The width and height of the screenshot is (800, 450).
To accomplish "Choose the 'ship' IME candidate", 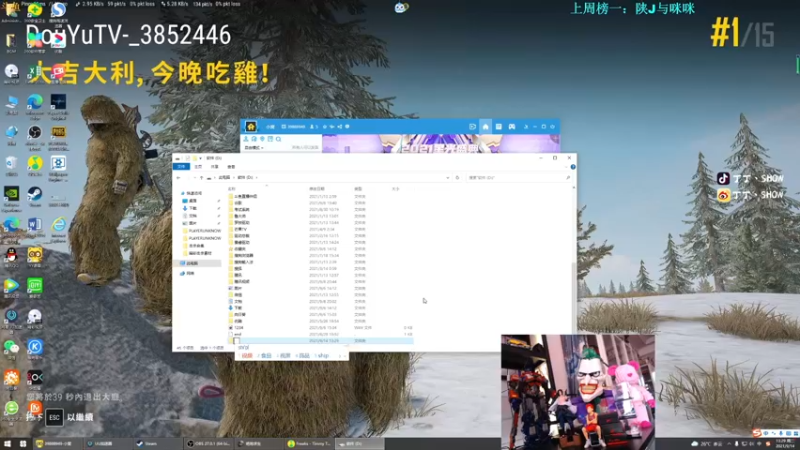I will [x=322, y=356].
